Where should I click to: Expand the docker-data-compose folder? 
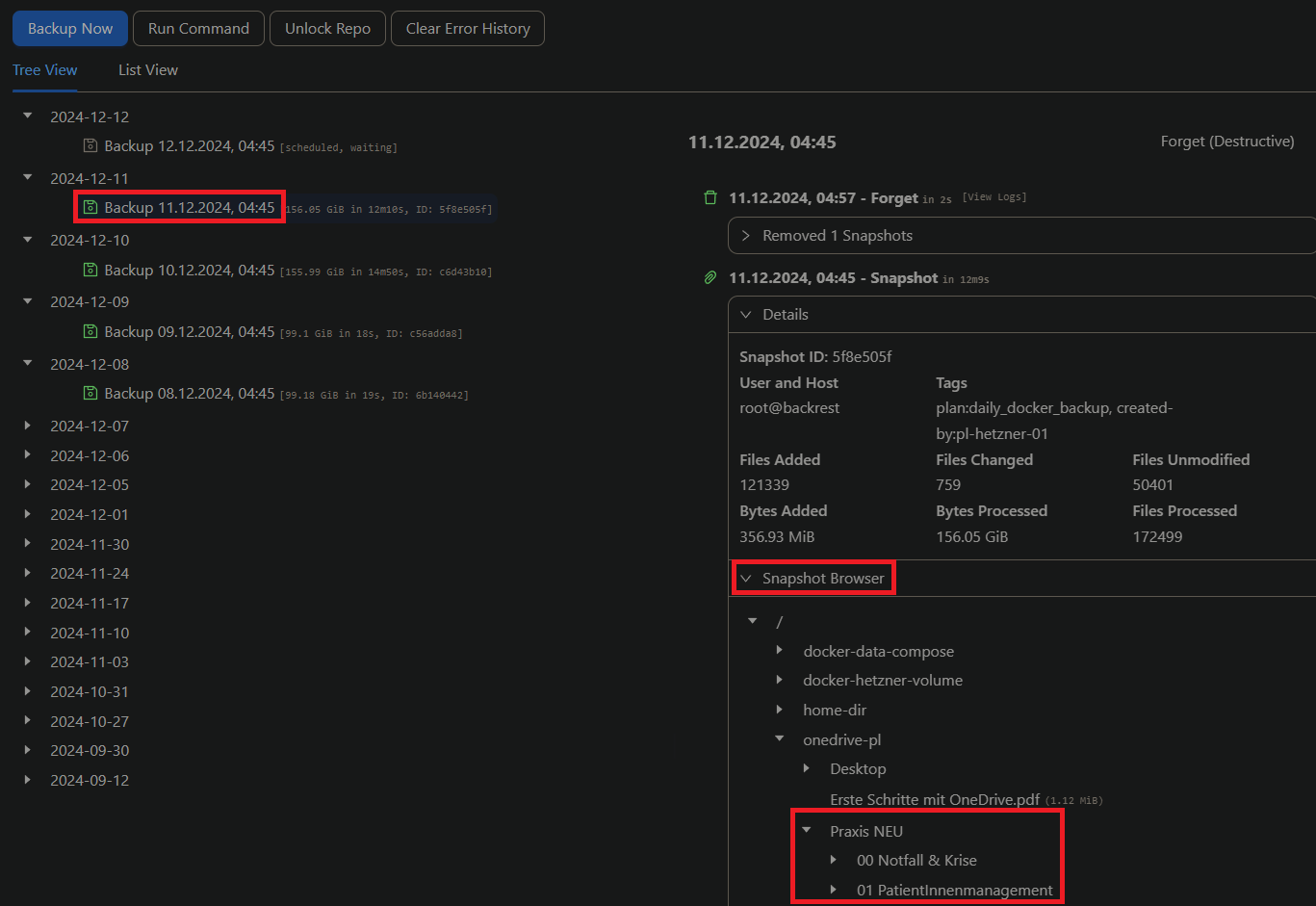pyautogui.click(x=780, y=651)
